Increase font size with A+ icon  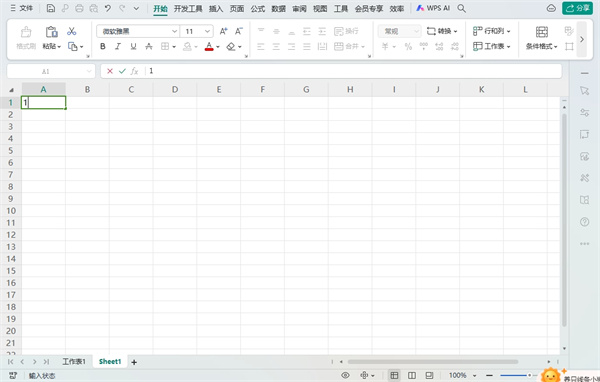(x=223, y=31)
